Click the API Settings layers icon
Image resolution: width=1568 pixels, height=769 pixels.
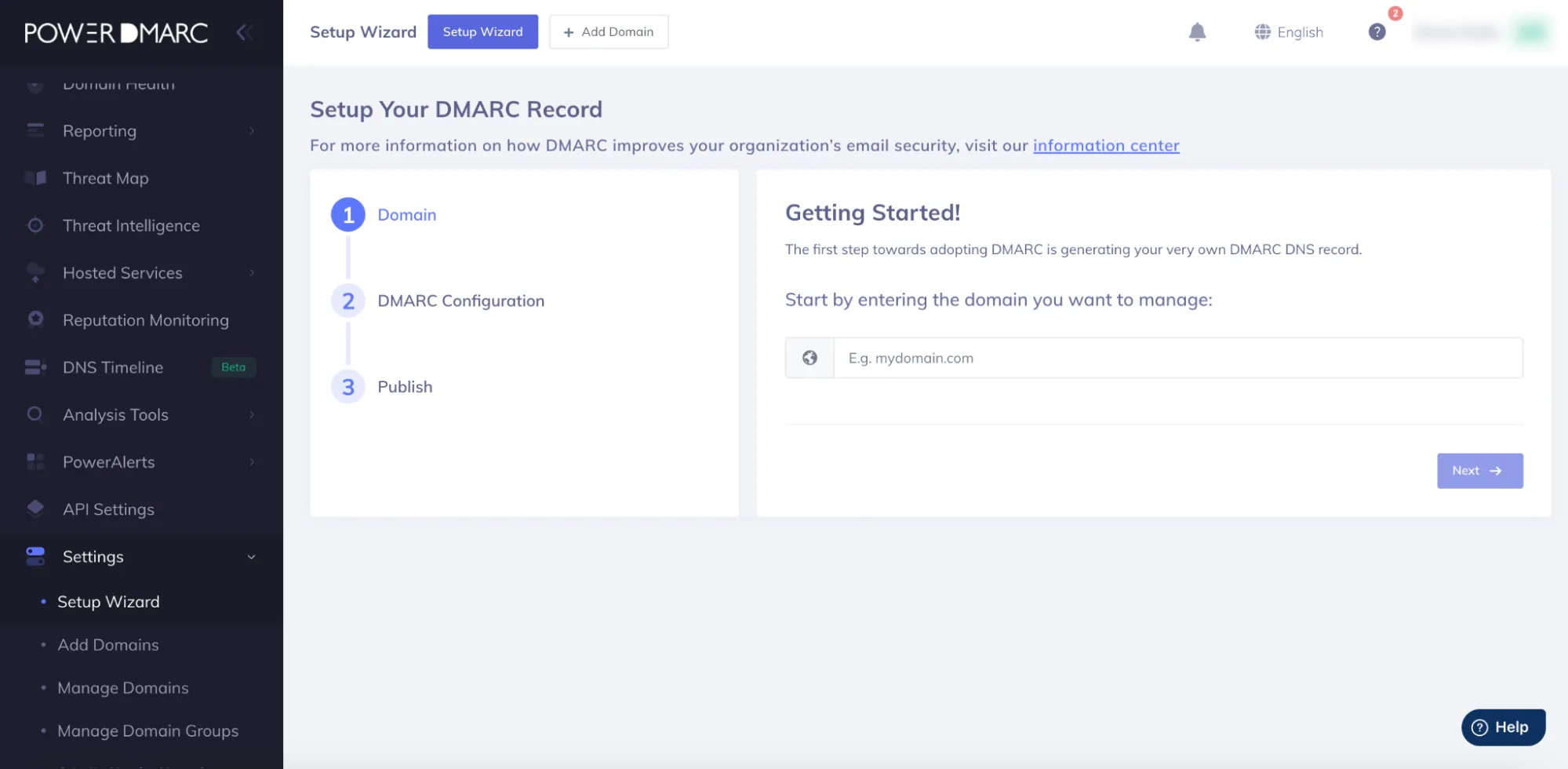[35, 508]
